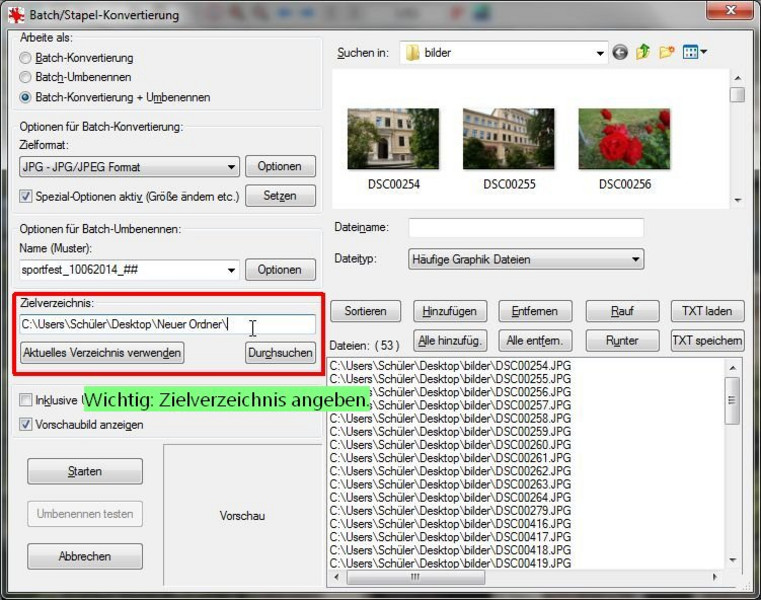Go up one folder level

pos(643,52)
